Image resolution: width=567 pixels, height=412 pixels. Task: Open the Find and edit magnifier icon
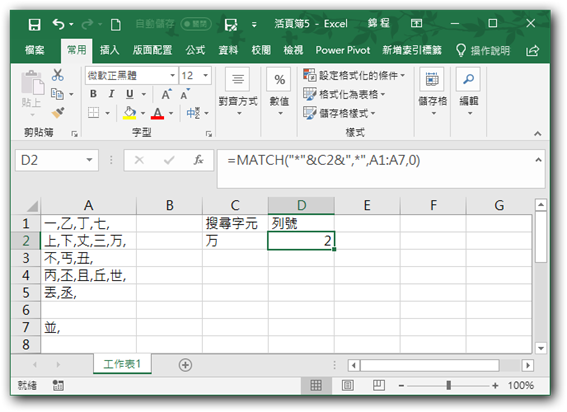[x=469, y=79]
